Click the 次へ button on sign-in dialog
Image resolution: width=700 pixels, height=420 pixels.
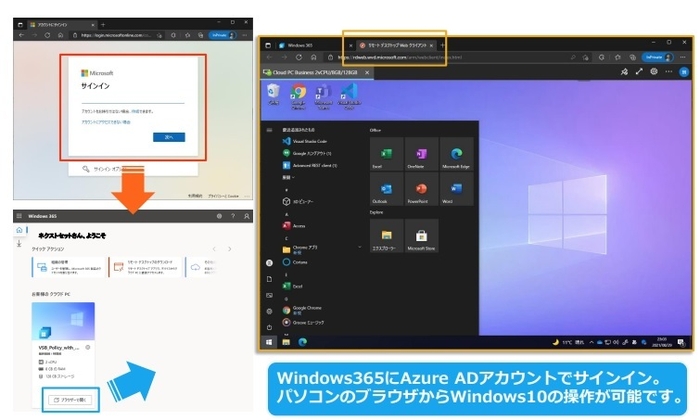(169, 137)
